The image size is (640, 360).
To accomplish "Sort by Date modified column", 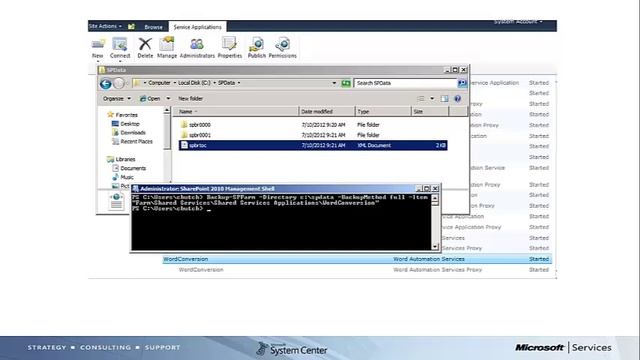I will 327,111.
